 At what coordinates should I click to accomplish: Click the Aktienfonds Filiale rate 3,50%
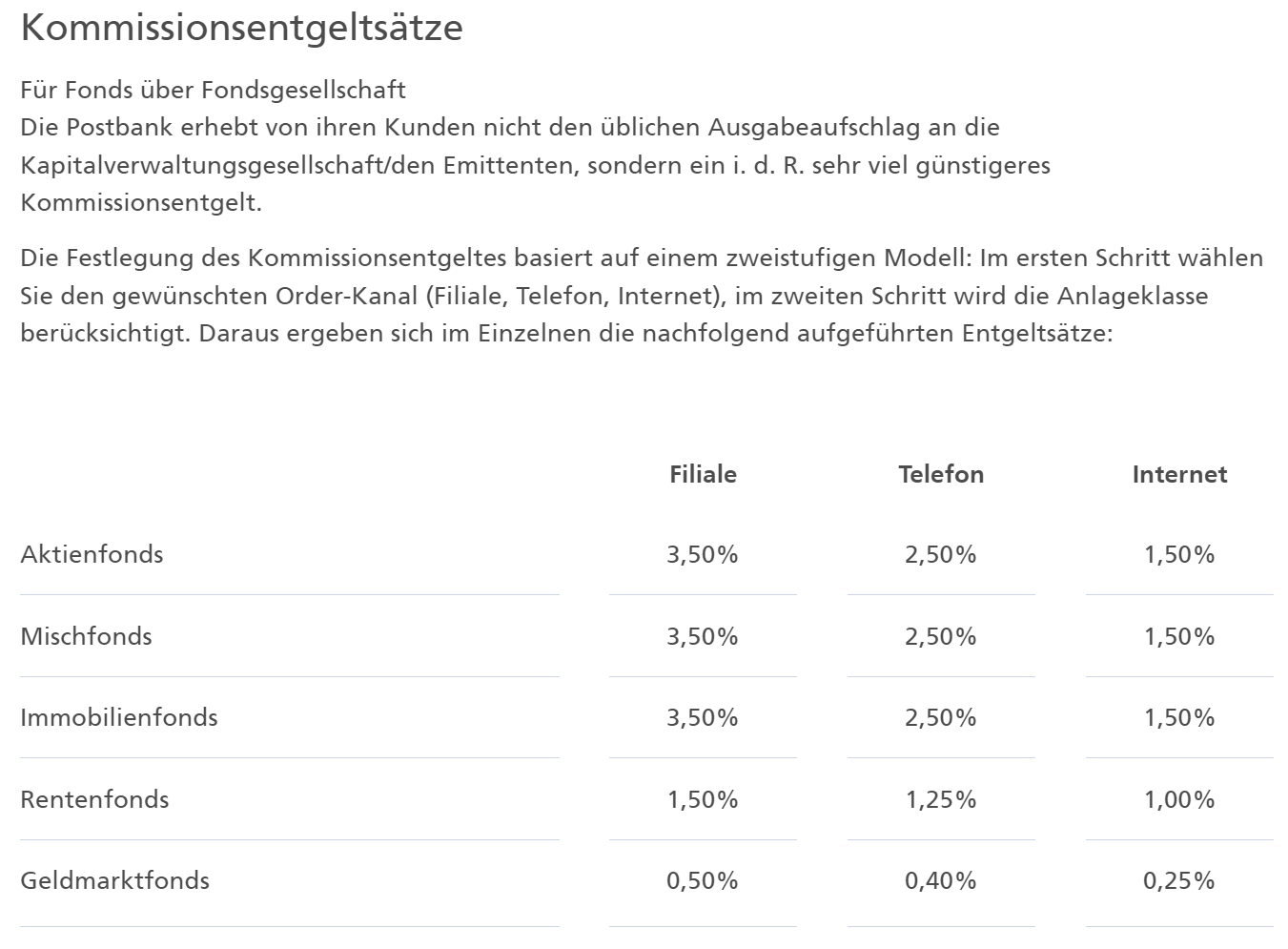[x=703, y=554]
